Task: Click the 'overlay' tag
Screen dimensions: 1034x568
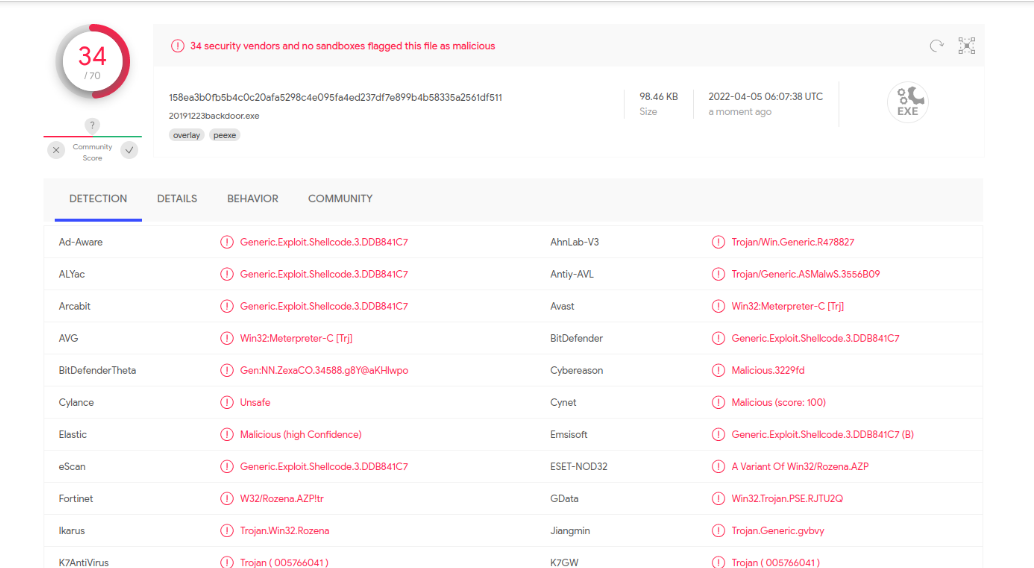Action: click(187, 135)
